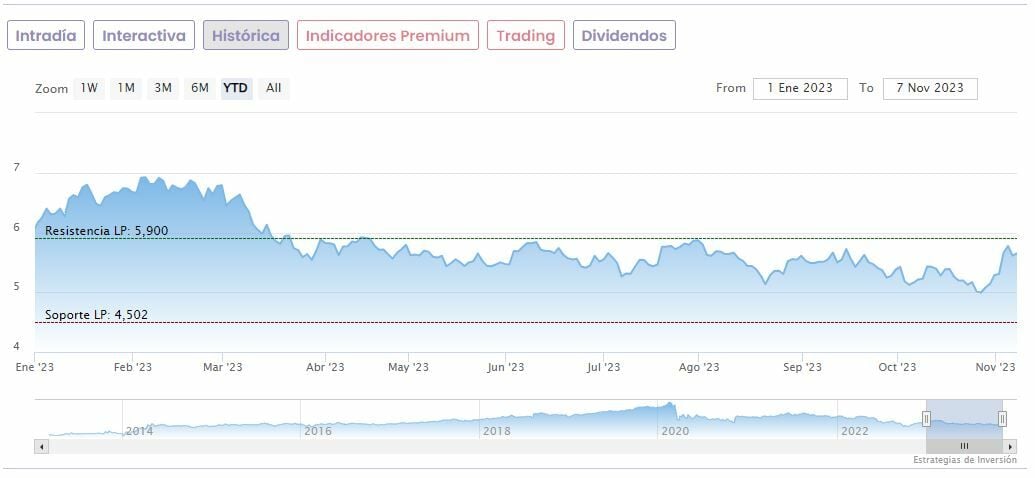Click the navigator scrollbar thumb grip
The height and width of the screenshot is (478, 1035).
[x=964, y=446]
